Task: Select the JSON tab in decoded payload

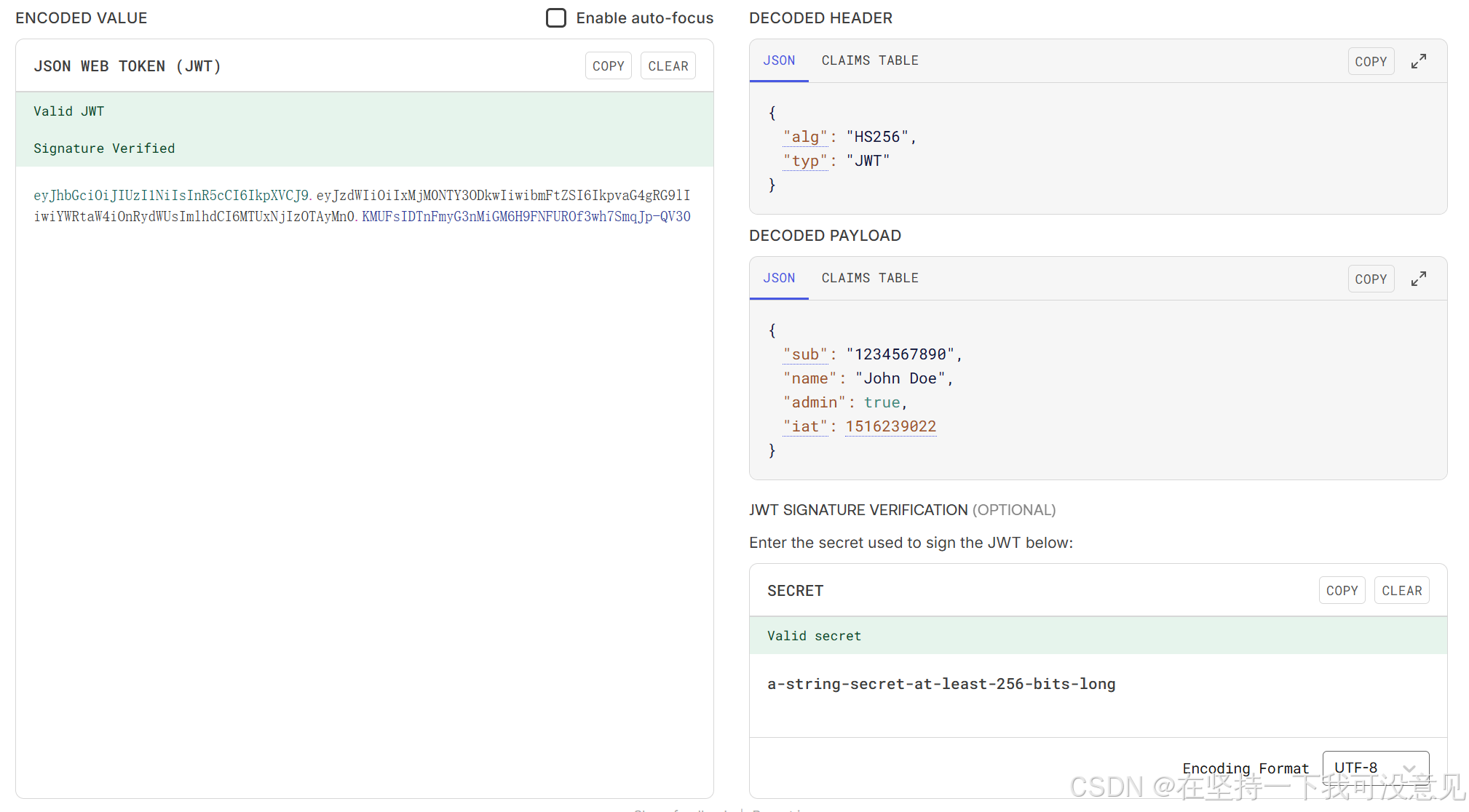Action: [779, 278]
